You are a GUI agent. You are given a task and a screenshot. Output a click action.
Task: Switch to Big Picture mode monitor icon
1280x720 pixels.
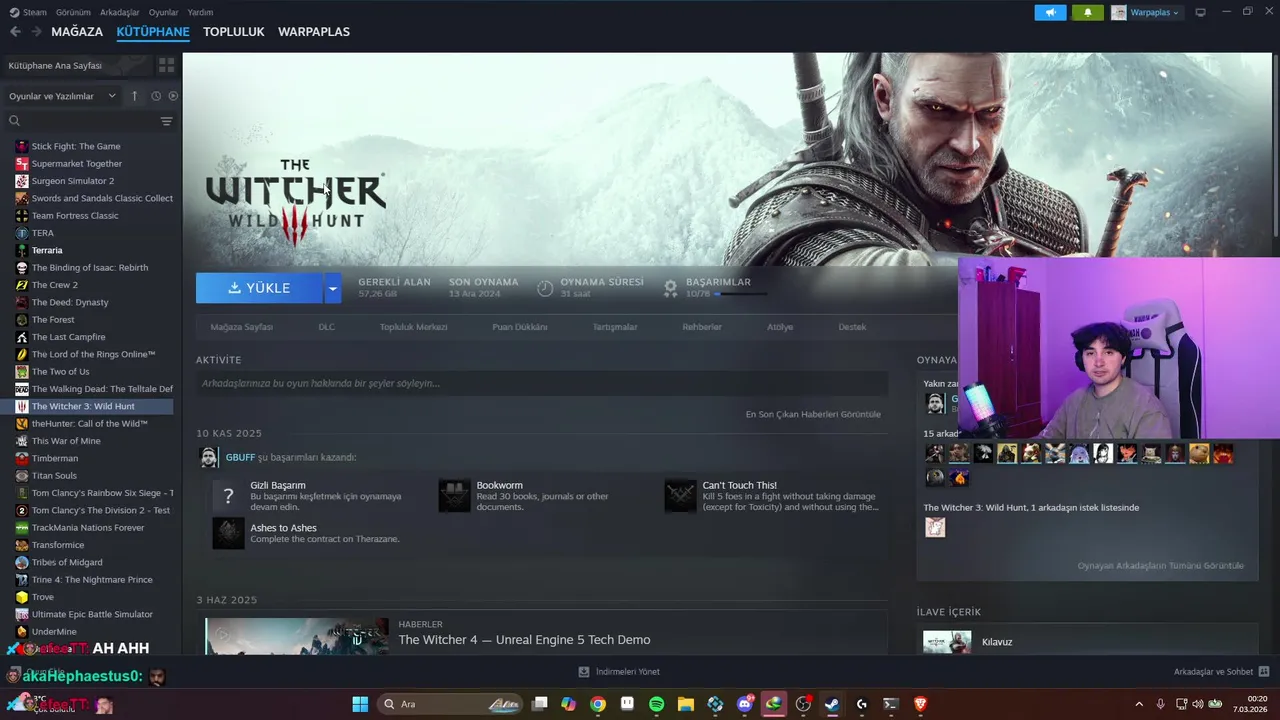click(1200, 12)
